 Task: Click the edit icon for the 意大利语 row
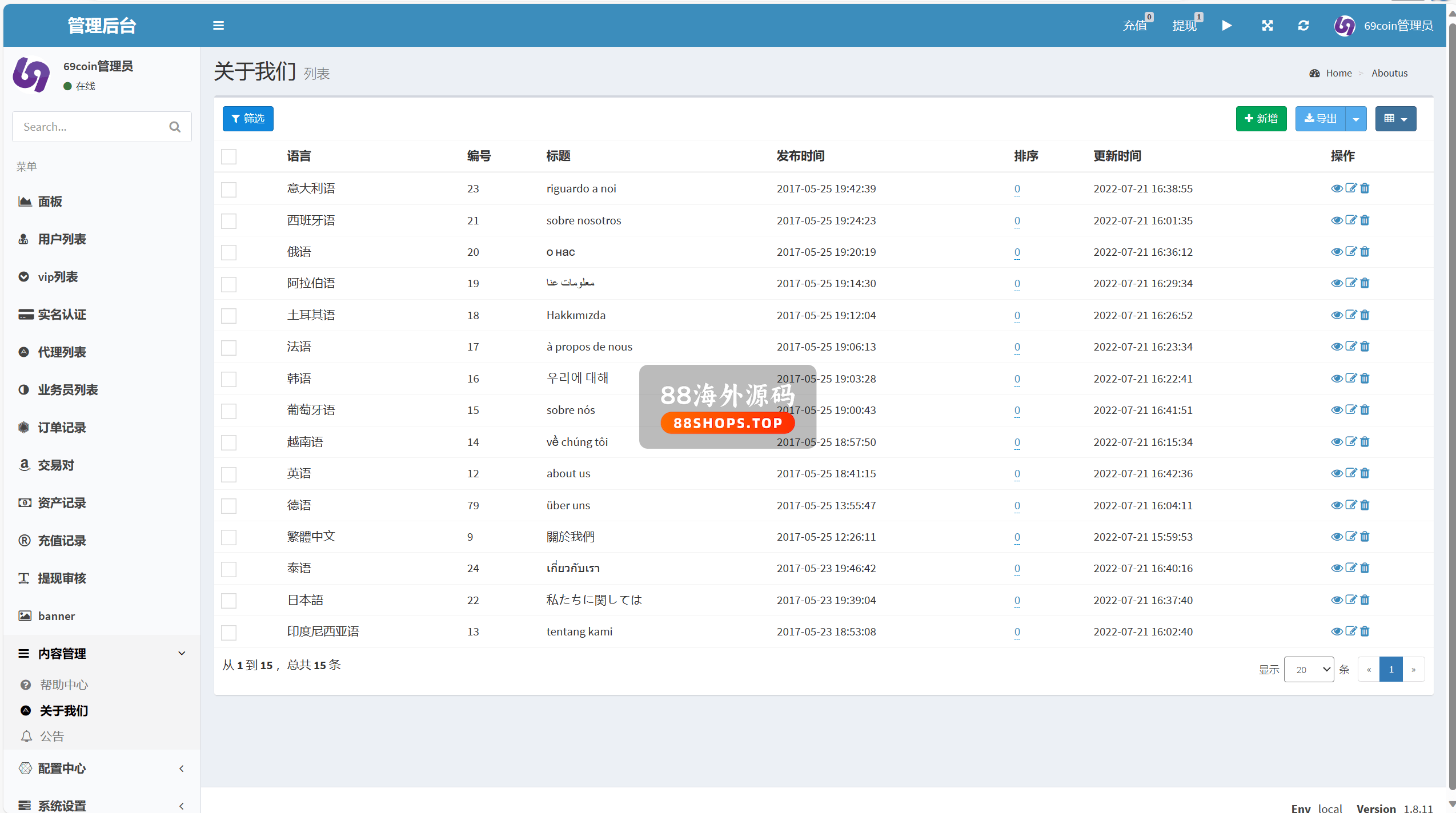(1351, 188)
